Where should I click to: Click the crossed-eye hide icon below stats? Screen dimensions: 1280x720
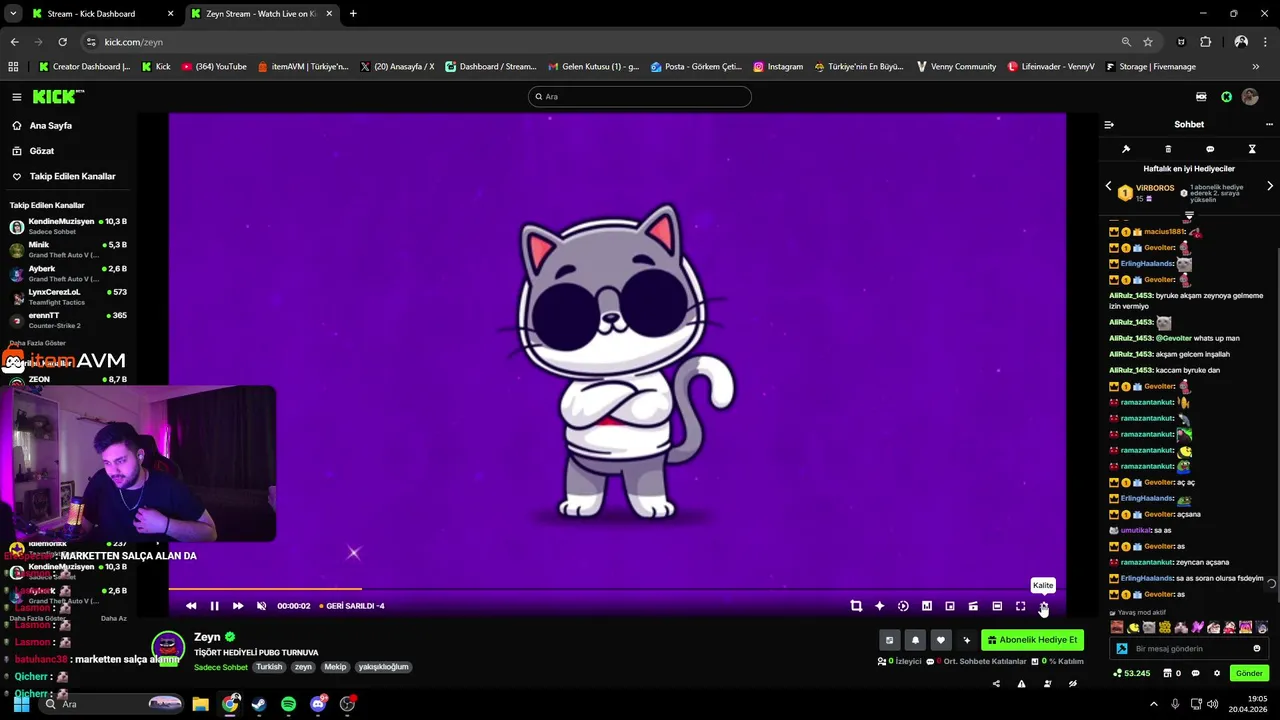pos(1072,684)
